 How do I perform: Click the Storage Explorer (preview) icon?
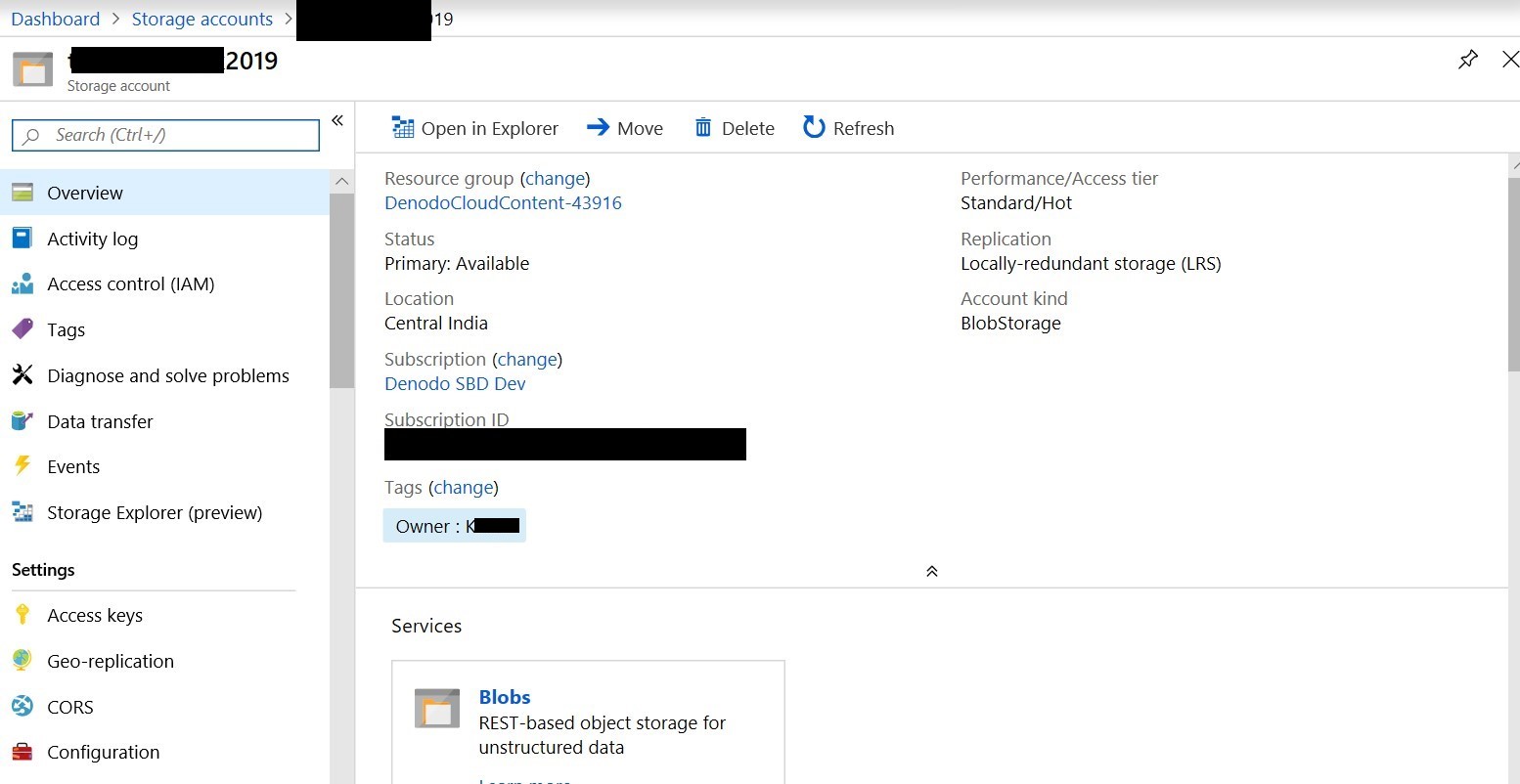[22, 512]
